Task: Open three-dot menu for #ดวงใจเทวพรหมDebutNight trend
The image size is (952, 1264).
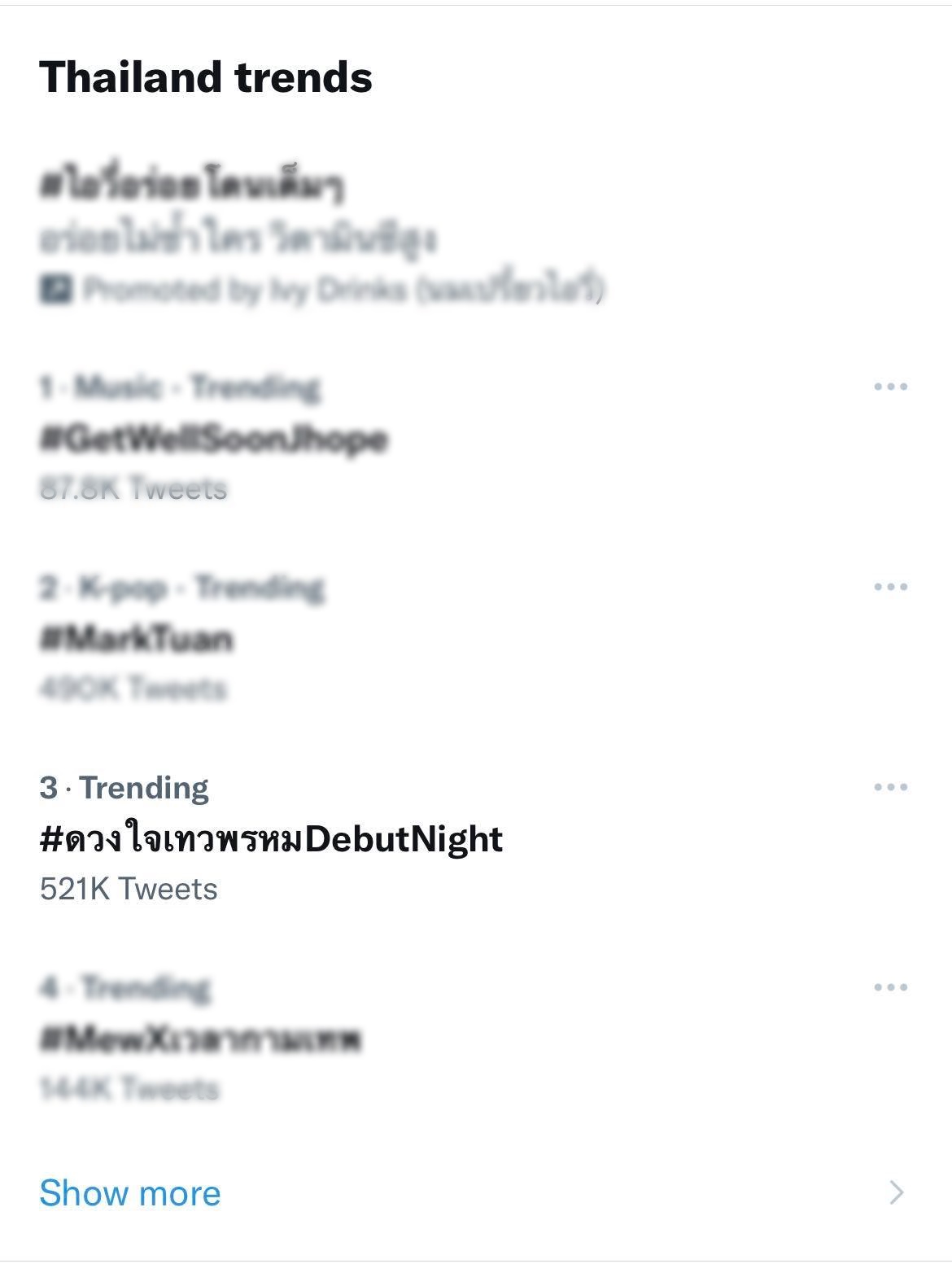Action: click(x=890, y=787)
